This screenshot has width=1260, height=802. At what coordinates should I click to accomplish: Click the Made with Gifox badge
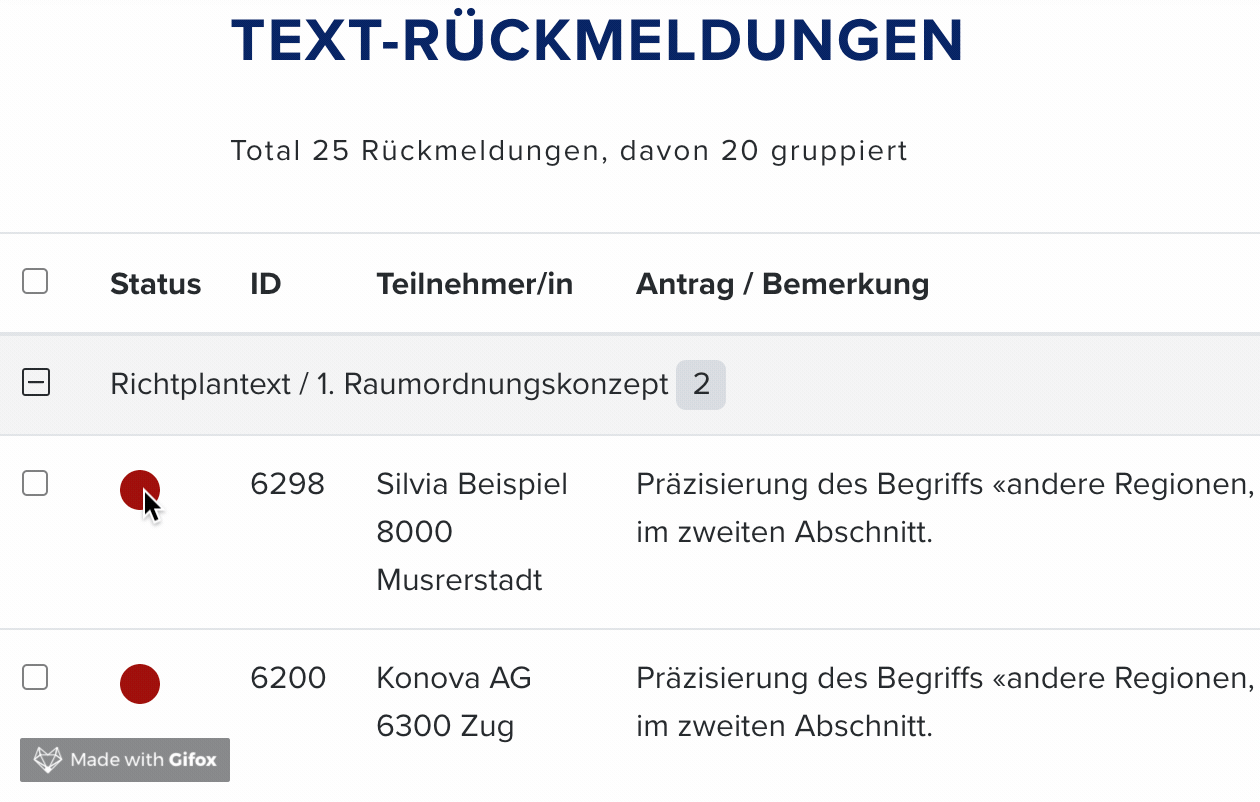(125, 760)
